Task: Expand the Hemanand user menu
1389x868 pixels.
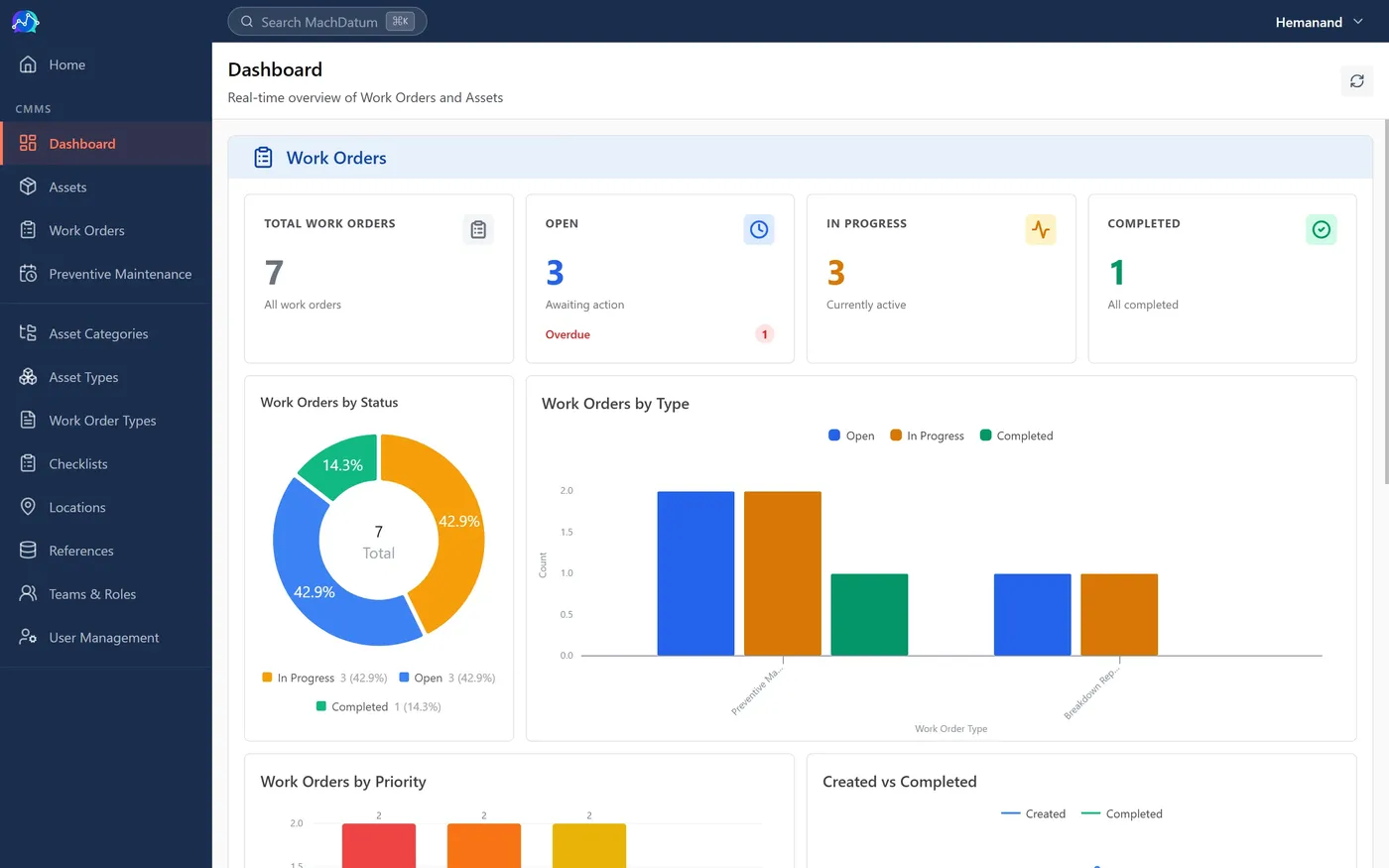Action: tap(1319, 22)
